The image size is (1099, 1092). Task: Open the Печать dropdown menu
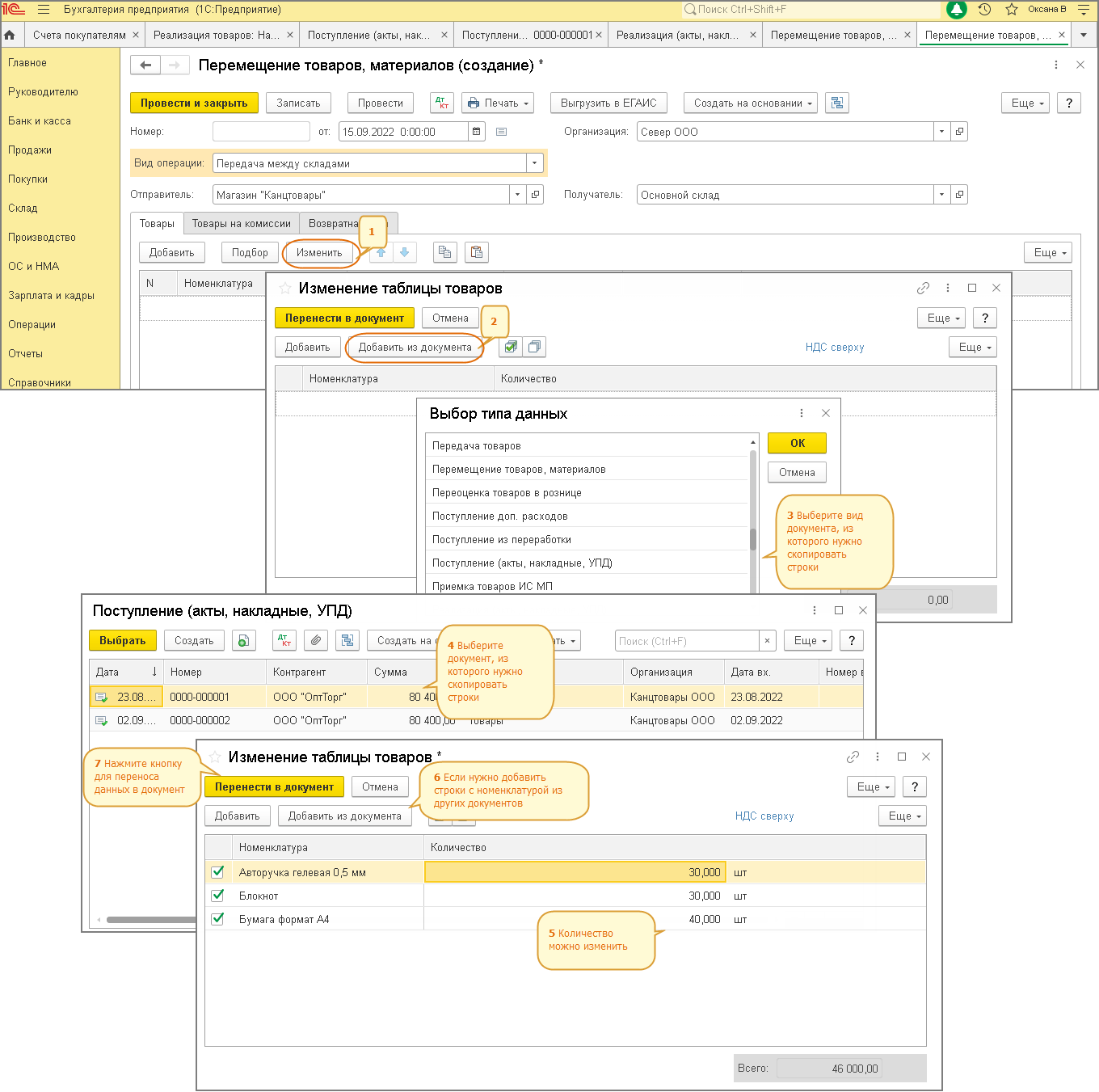click(498, 103)
